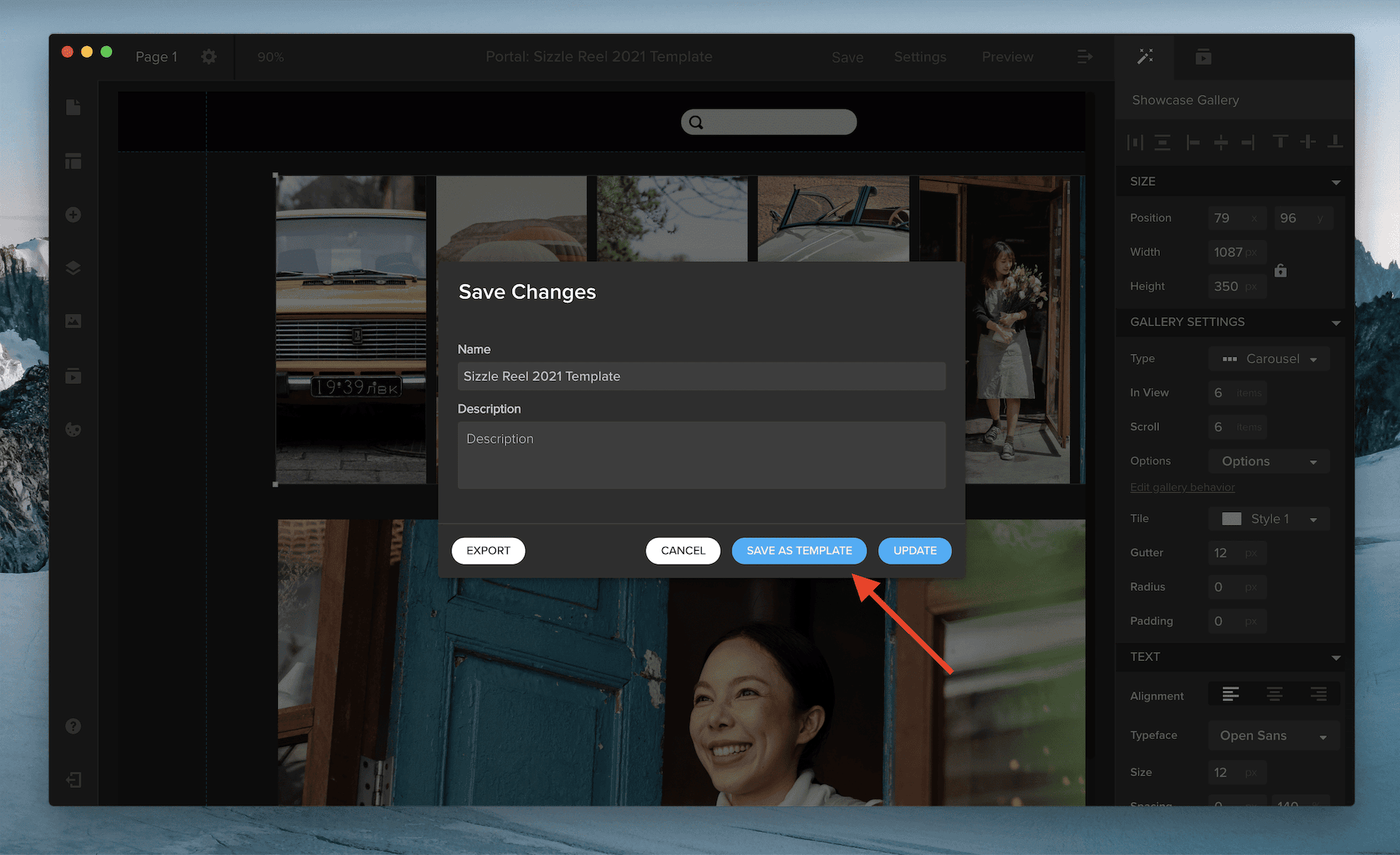The image size is (1400, 855).
Task: Click the In View items field
Action: pyautogui.click(x=1237, y=393)
